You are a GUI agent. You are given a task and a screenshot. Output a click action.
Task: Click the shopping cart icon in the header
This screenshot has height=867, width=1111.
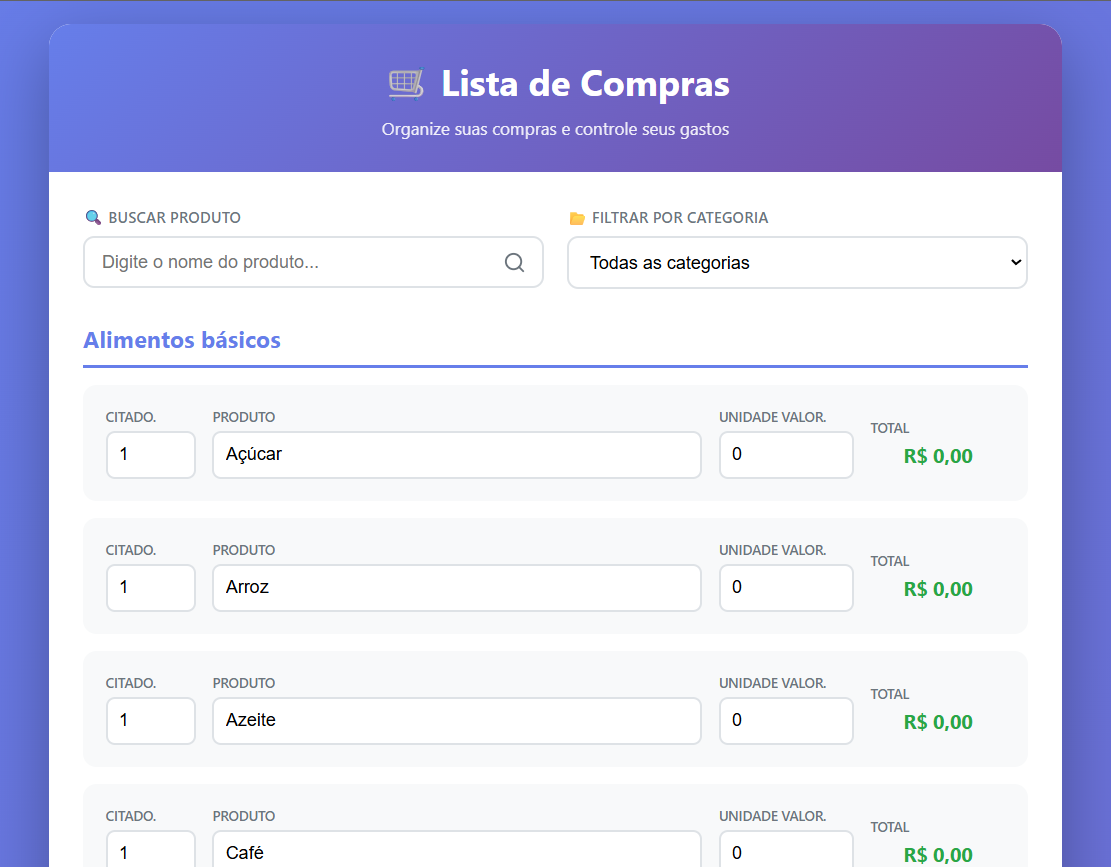coord(404,84)
